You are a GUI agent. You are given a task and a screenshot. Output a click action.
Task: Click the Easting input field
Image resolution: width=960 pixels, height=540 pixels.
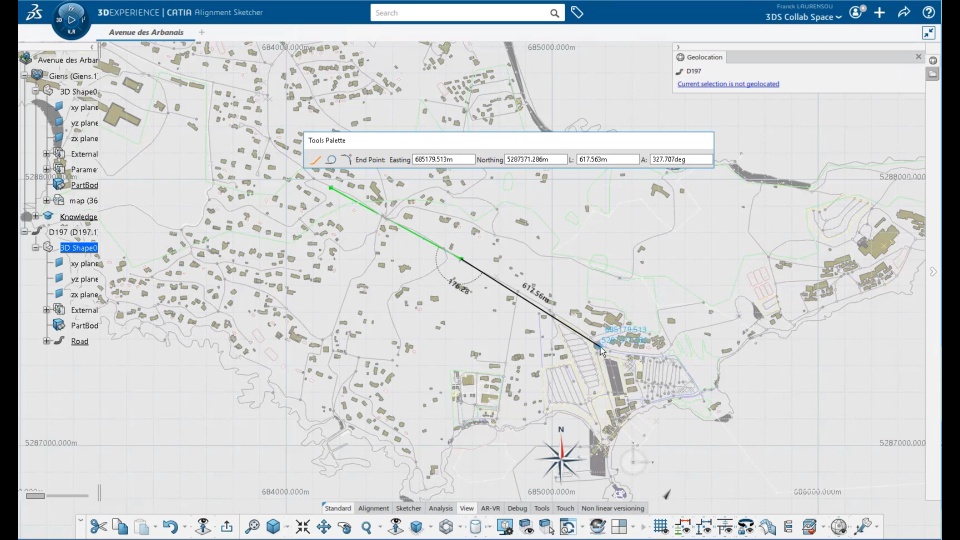tap(443, 159)
